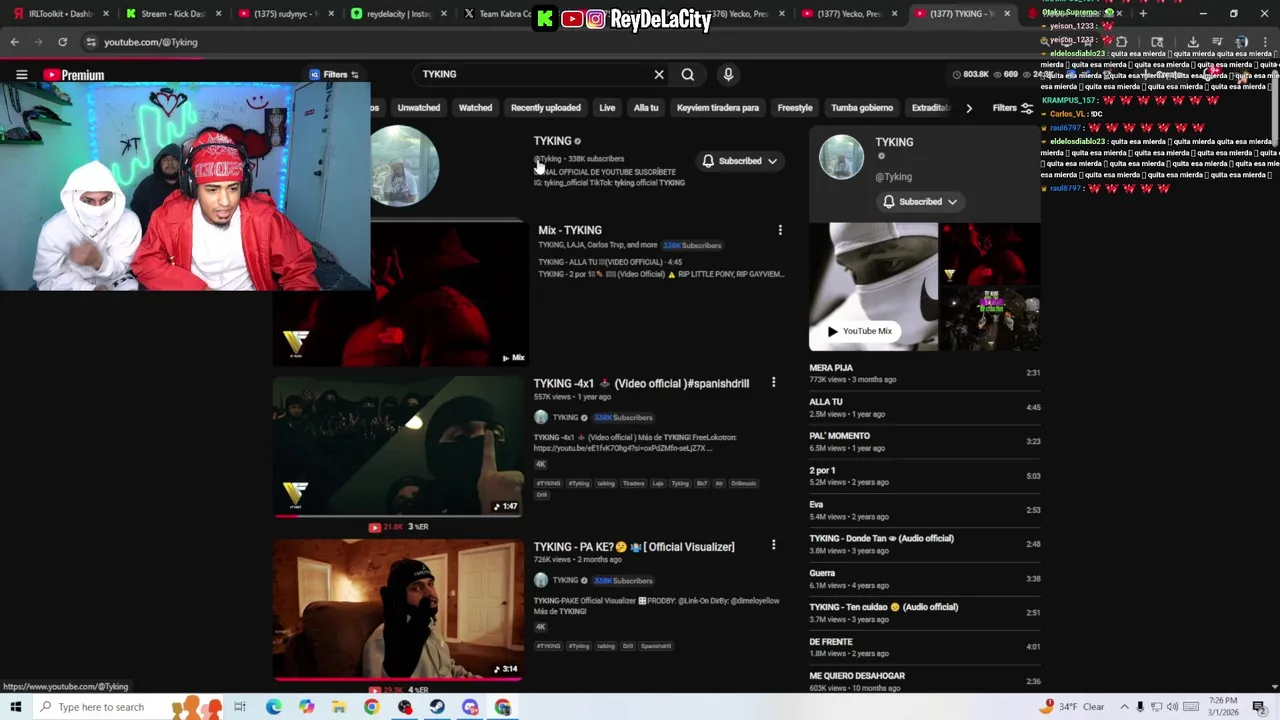Open the Filters extension button by the logo
Image resolution: width=1280 pixels, height=720 pixels.
[334, 75]
